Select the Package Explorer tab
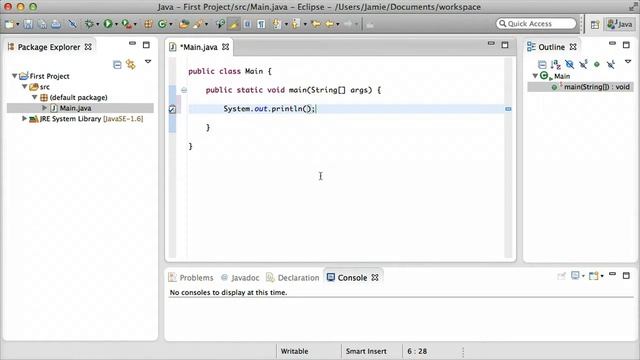640x360 pixels. click(x=49, y=47)
